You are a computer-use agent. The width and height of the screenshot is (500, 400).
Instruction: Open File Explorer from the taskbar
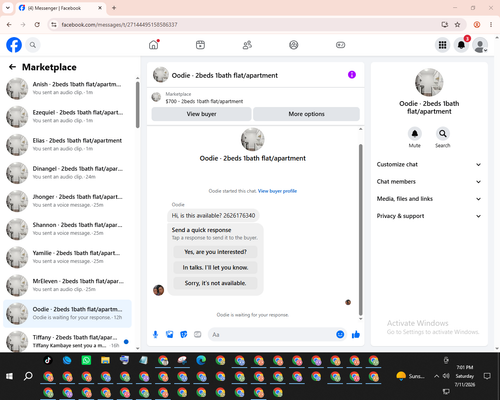coord(105,360)
